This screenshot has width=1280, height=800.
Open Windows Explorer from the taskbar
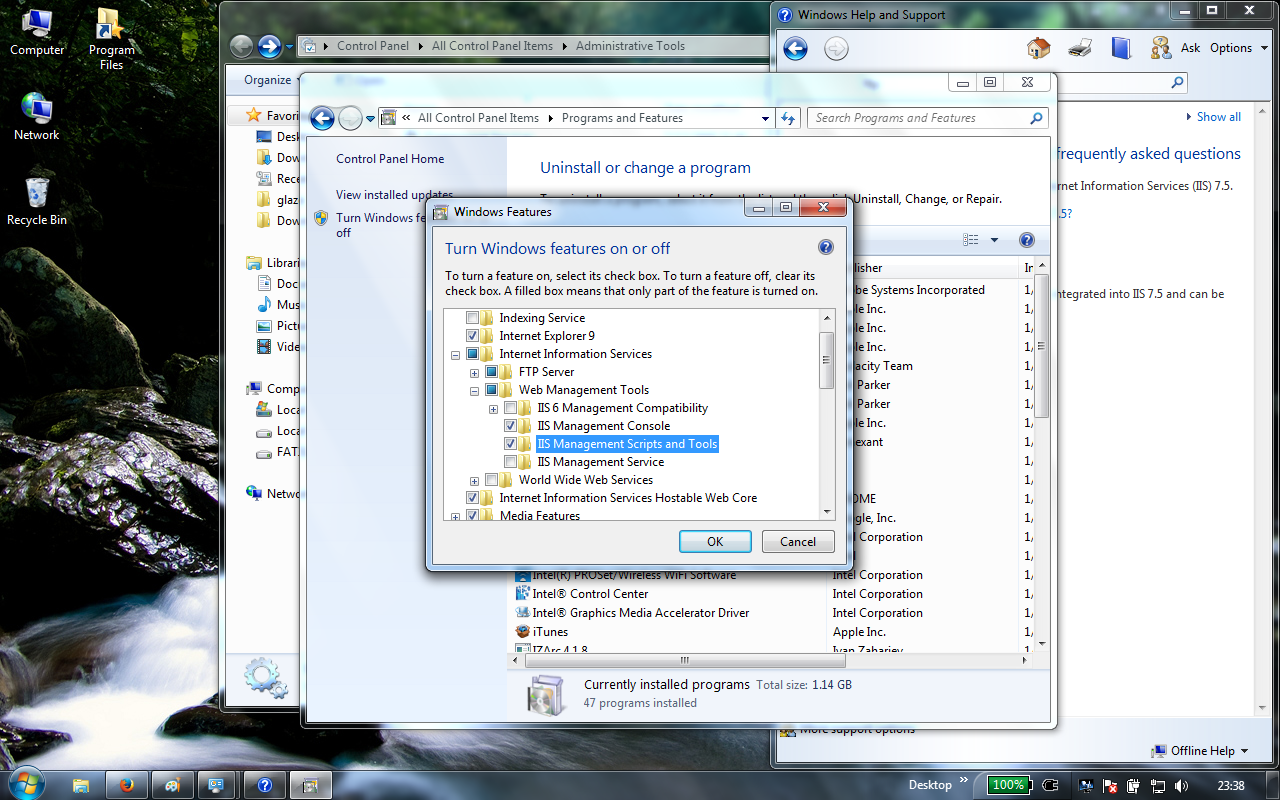click(81, 785)
